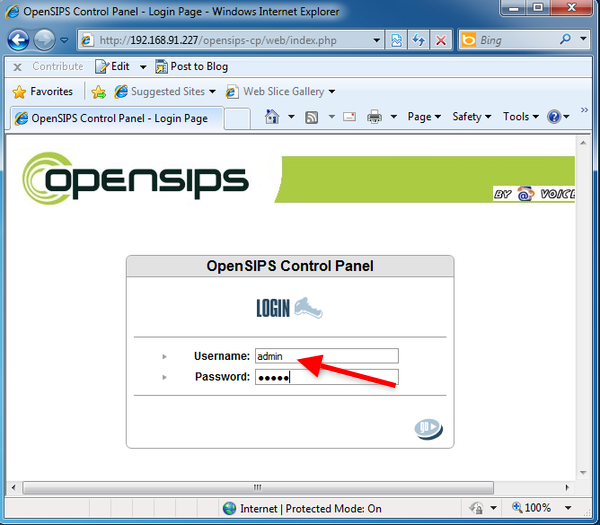Click the Password input field
Viewport: 600px width, 525px height.
[327, 377]
